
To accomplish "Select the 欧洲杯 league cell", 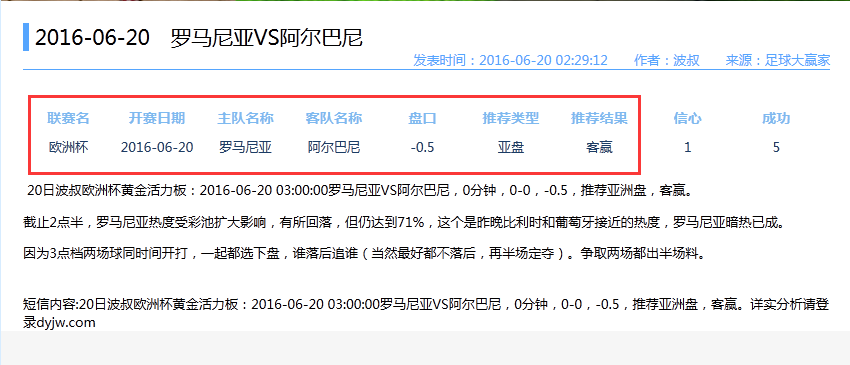I will pos(68,147).
